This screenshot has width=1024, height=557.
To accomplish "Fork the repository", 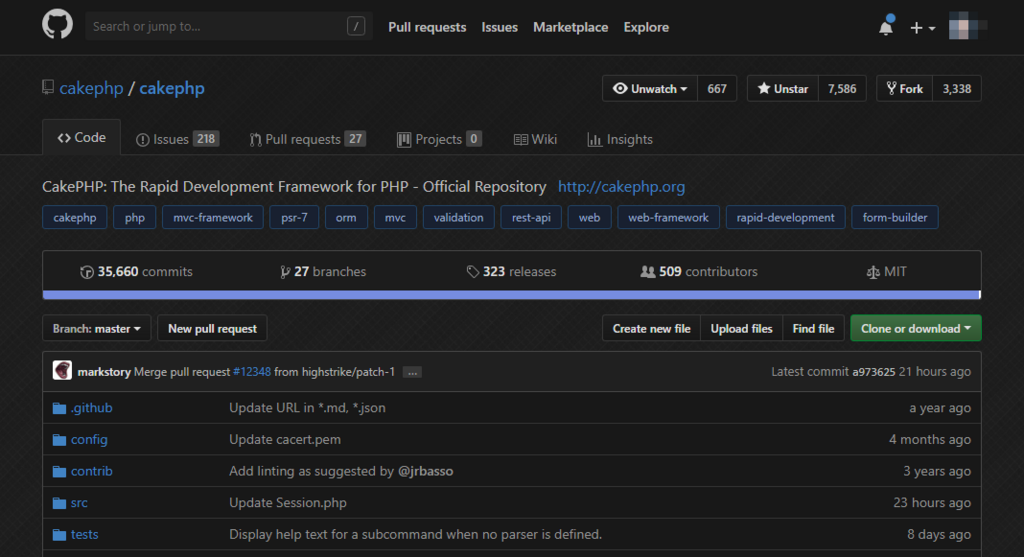I will tap(904, 89).
